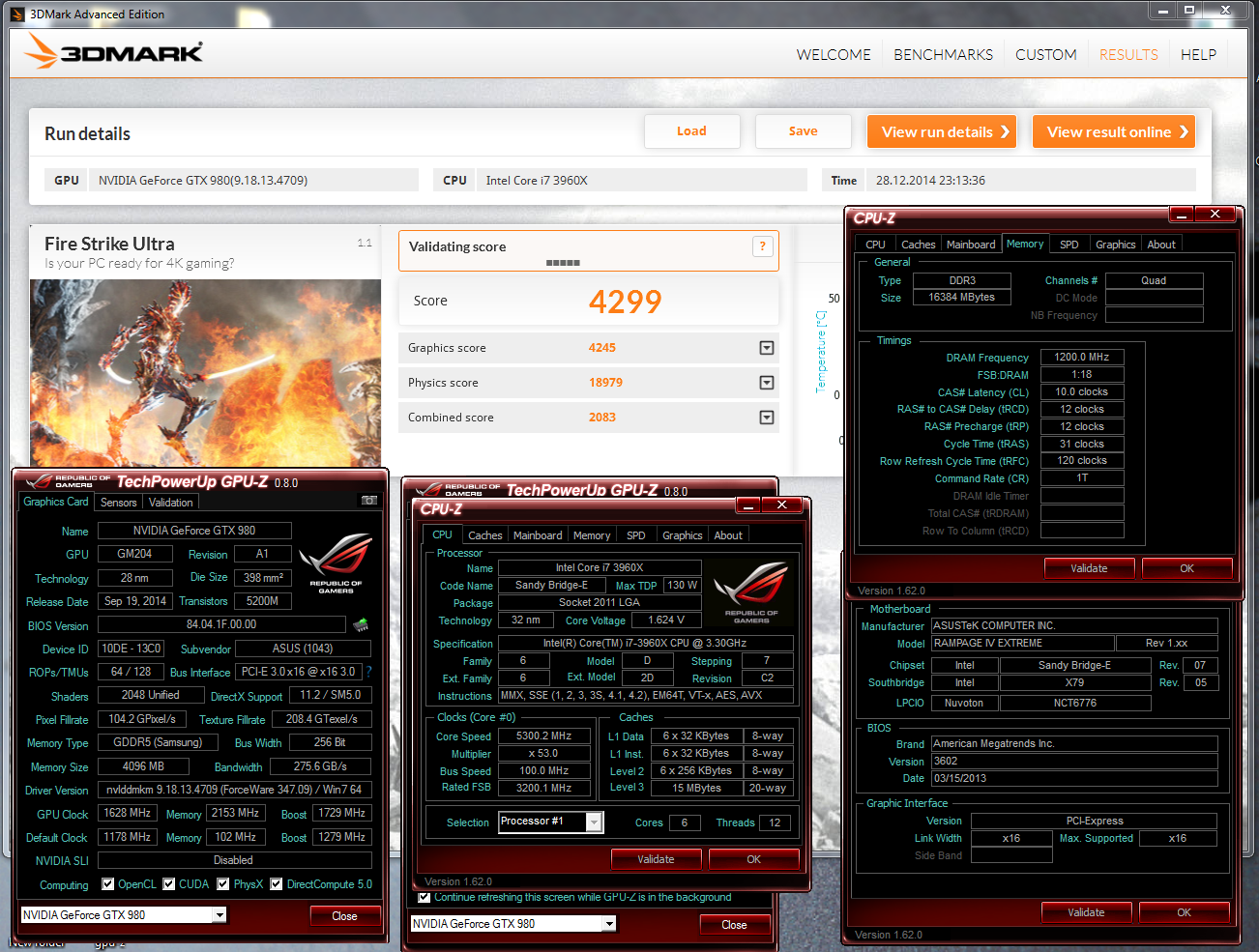Click the ROG emblem in the background GPU-Z title bar
The width and height of the screenshot is (1259, 952).
click(429, 490)
